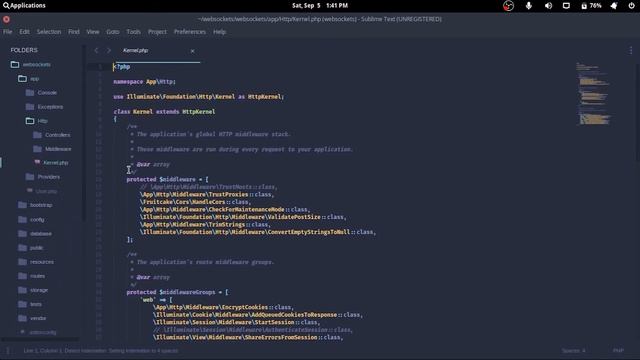Click the Spaces indentation setting in status bar

573,351
